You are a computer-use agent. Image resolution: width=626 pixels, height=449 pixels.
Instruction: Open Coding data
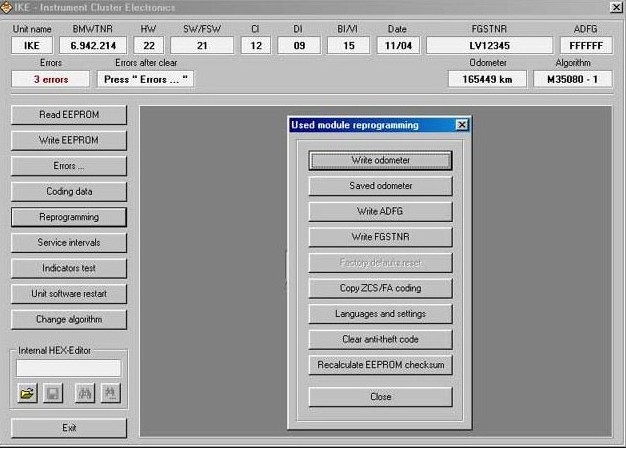click(69, 192)
